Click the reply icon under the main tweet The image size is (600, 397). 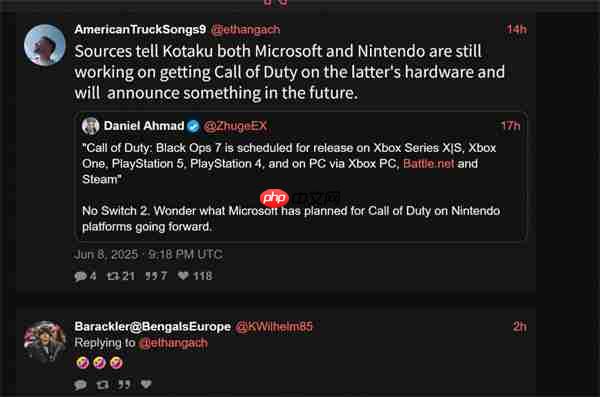coord(80,276)
